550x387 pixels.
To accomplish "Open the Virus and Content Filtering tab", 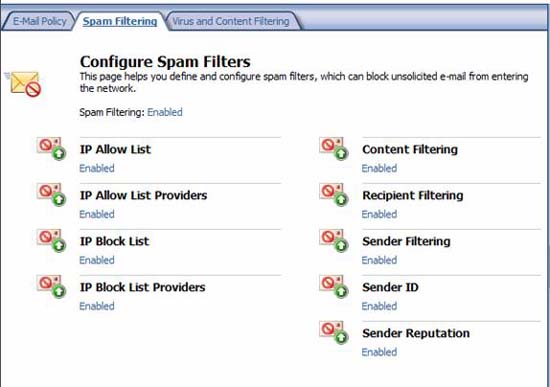I will 231,21.
